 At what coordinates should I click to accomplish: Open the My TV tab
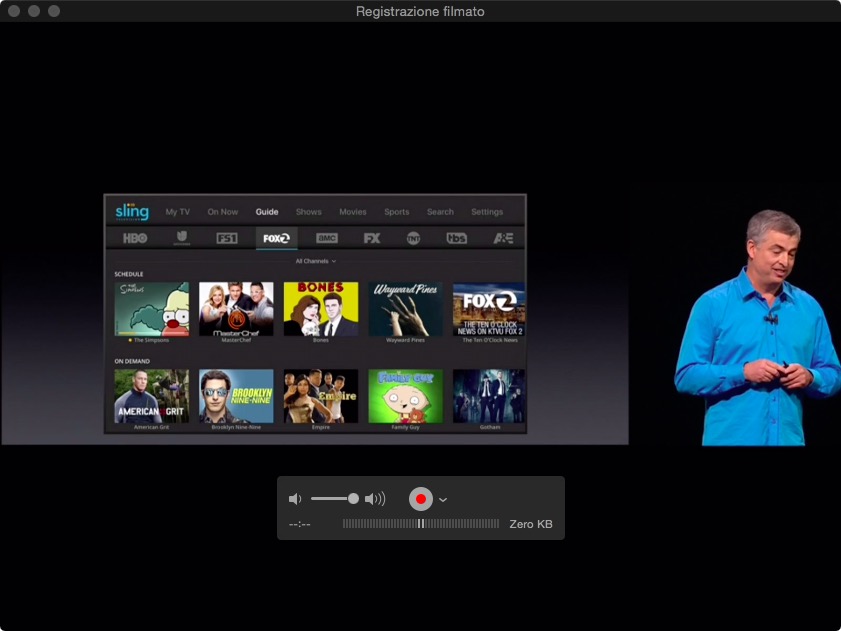click(178, 212)
